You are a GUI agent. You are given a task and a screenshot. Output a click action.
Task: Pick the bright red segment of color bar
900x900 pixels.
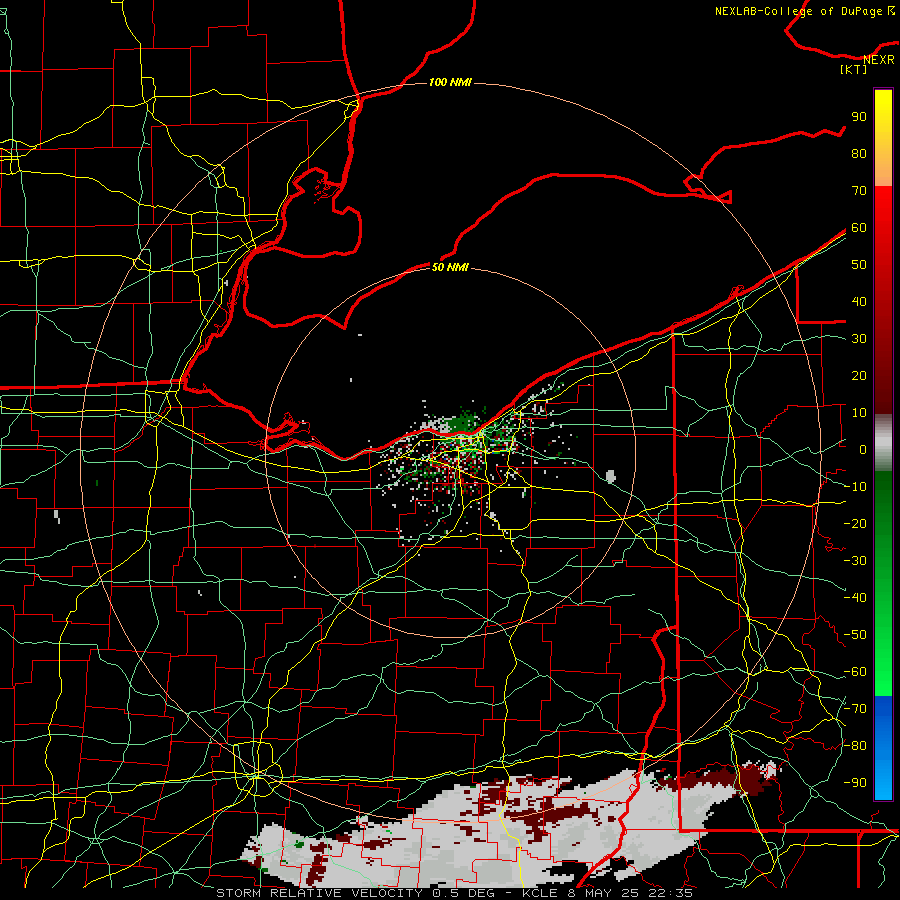(x=883, y=230)
